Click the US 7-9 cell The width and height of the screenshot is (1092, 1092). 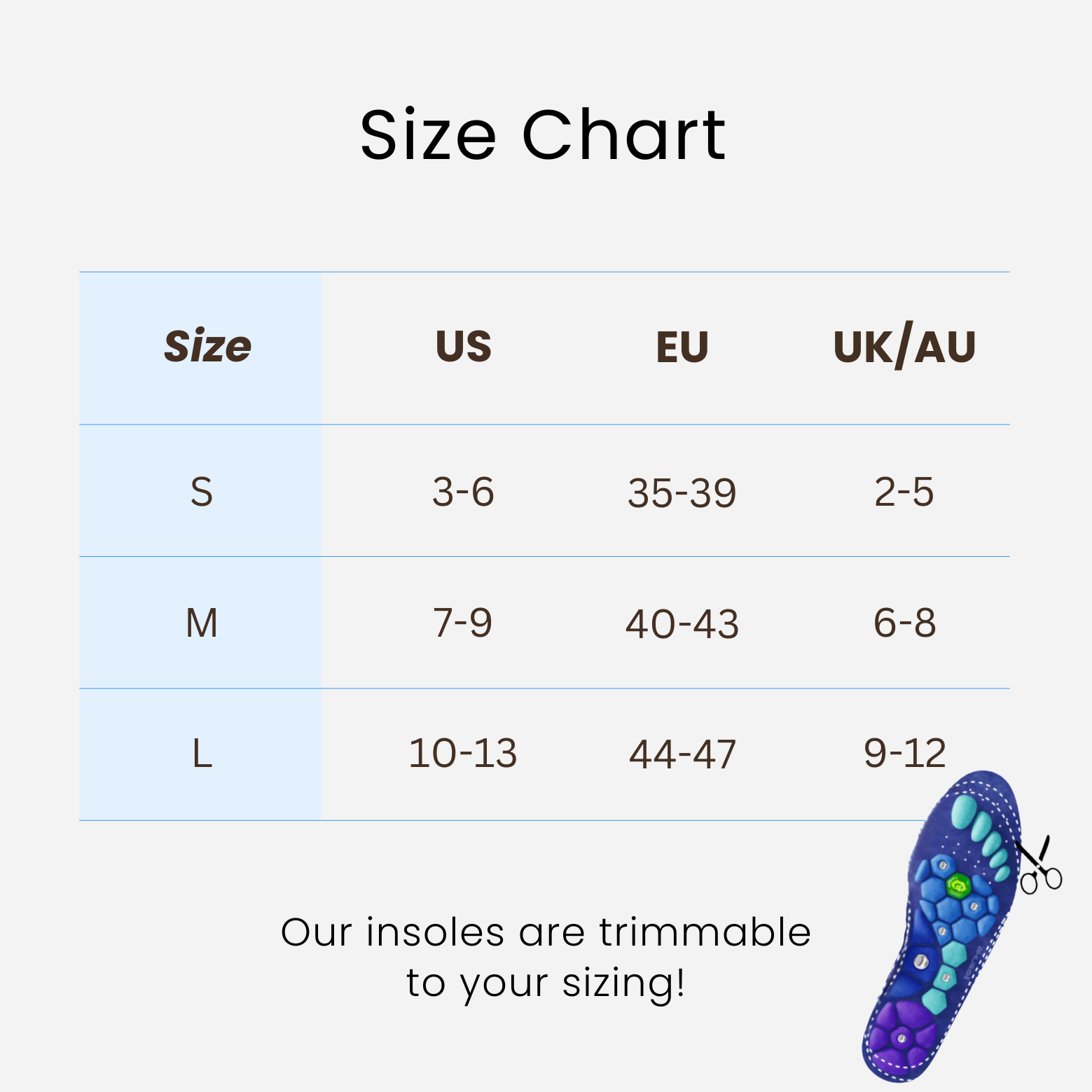click(463, 623)
